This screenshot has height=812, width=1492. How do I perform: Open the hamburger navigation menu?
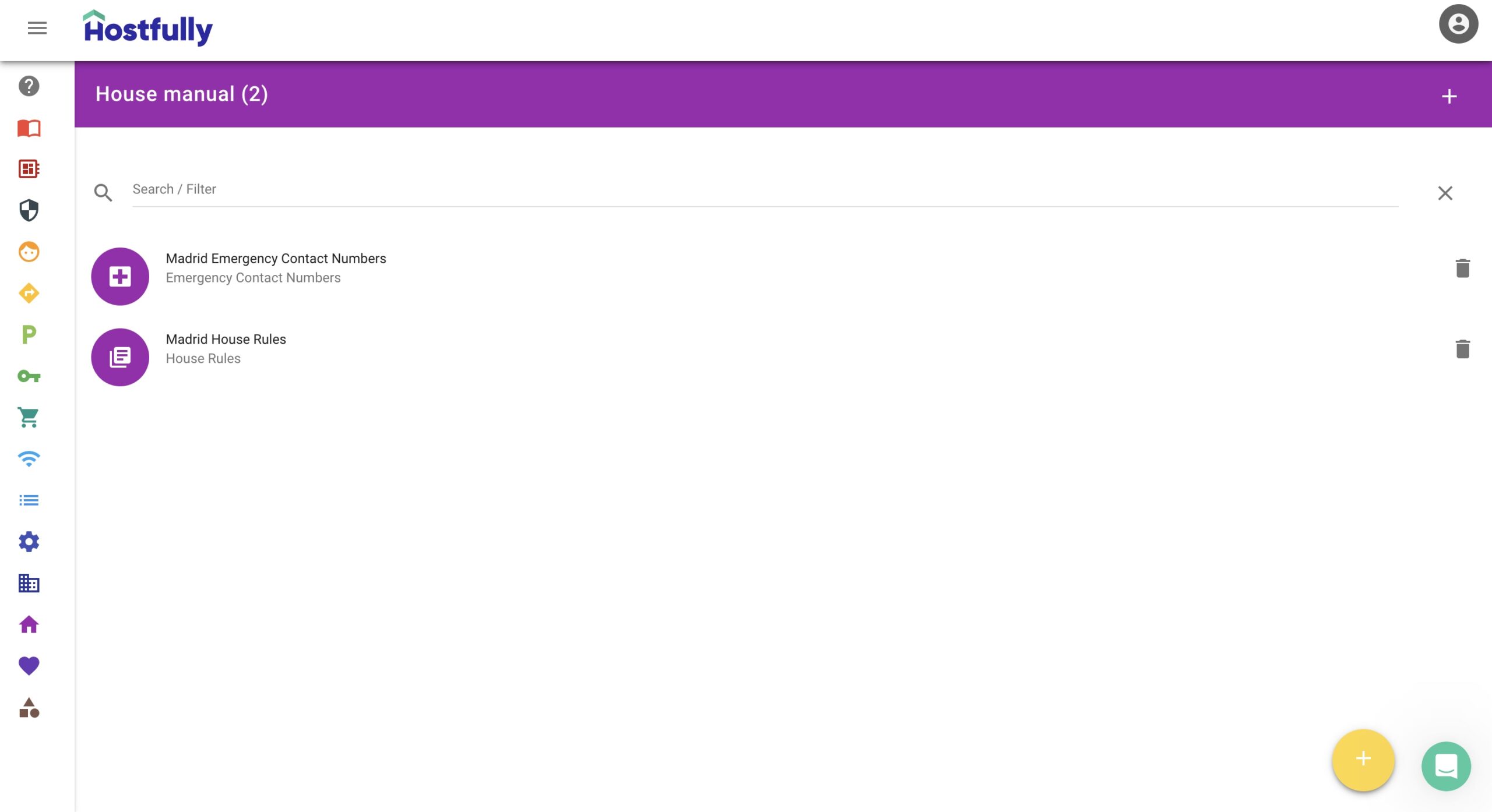(37, 28)
